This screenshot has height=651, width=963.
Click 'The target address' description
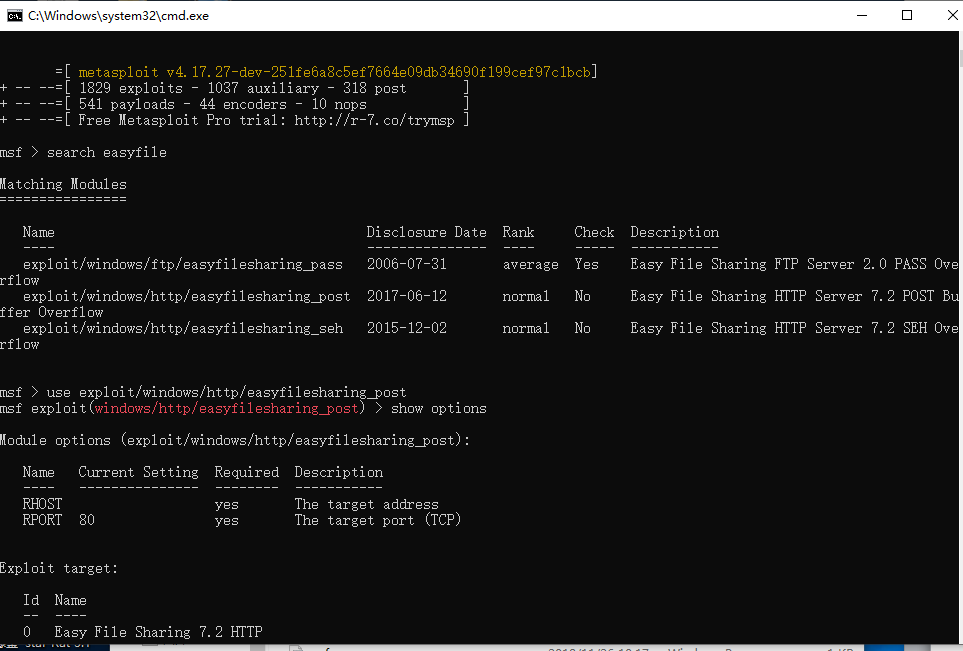367,504
